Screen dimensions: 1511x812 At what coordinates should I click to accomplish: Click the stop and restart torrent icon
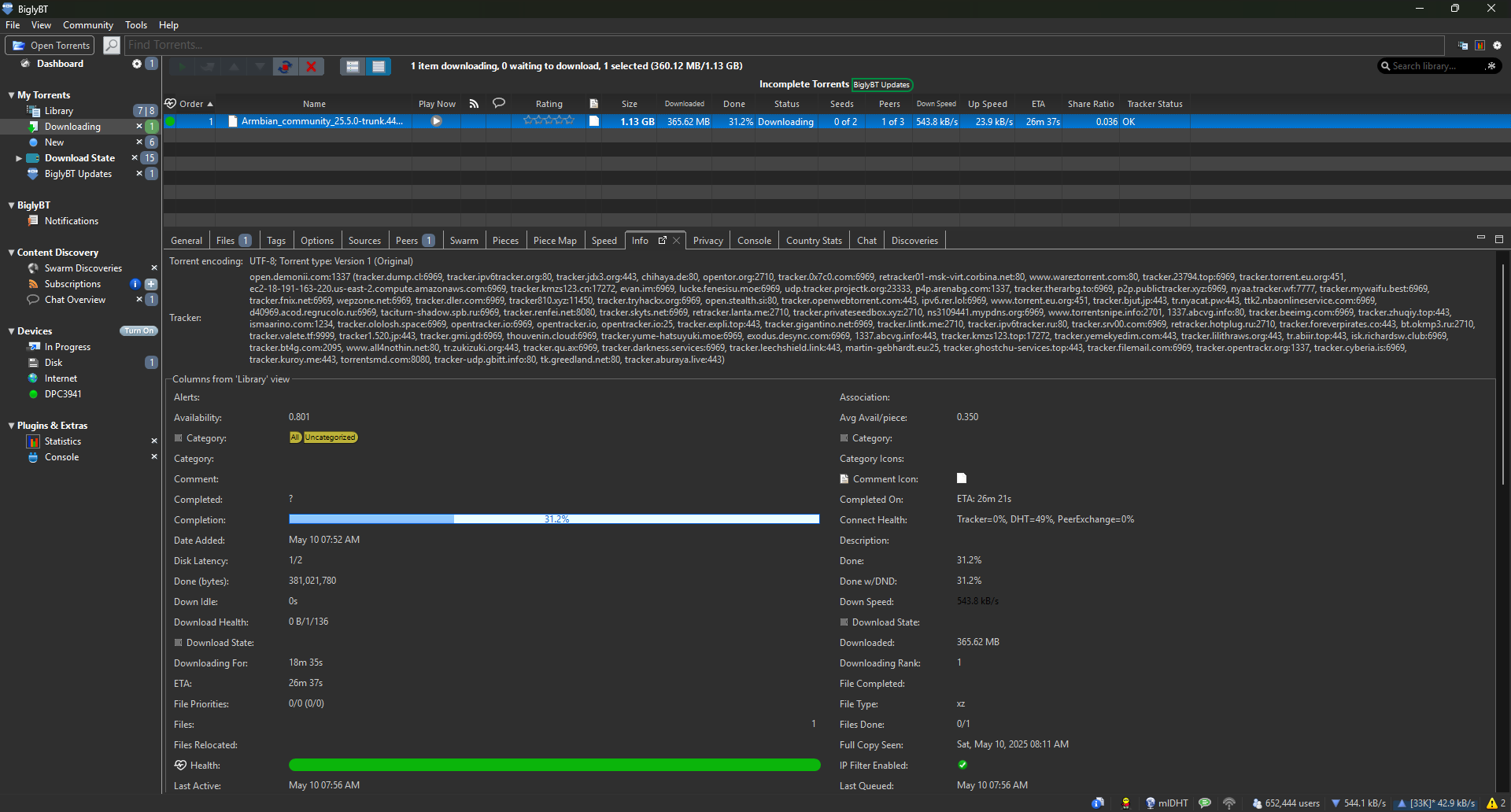point(286,66)
